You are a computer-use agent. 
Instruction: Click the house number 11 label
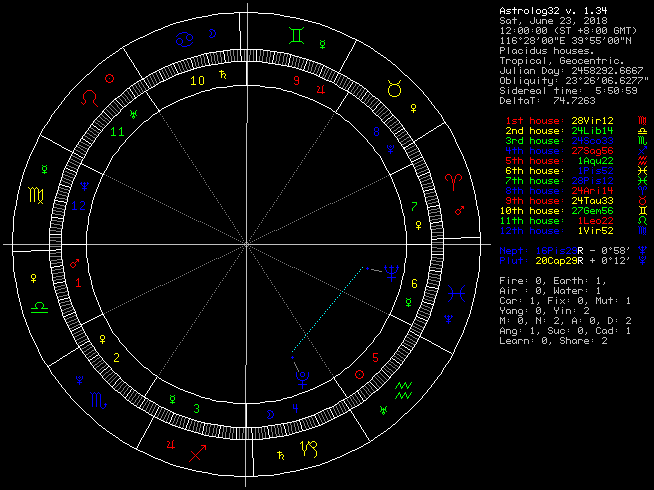pos(117,132)
